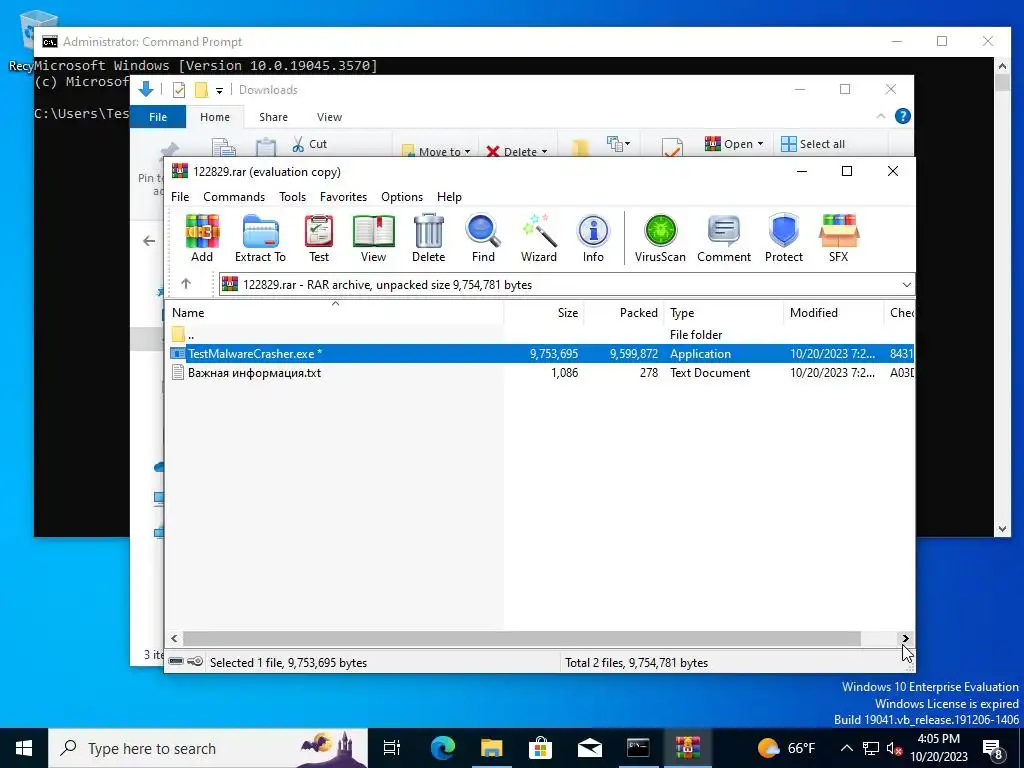Image resolution: width=1024 pixels, height=768 pixels.
Task: Open the Windows Start menu
Action: tap(24, 748)
